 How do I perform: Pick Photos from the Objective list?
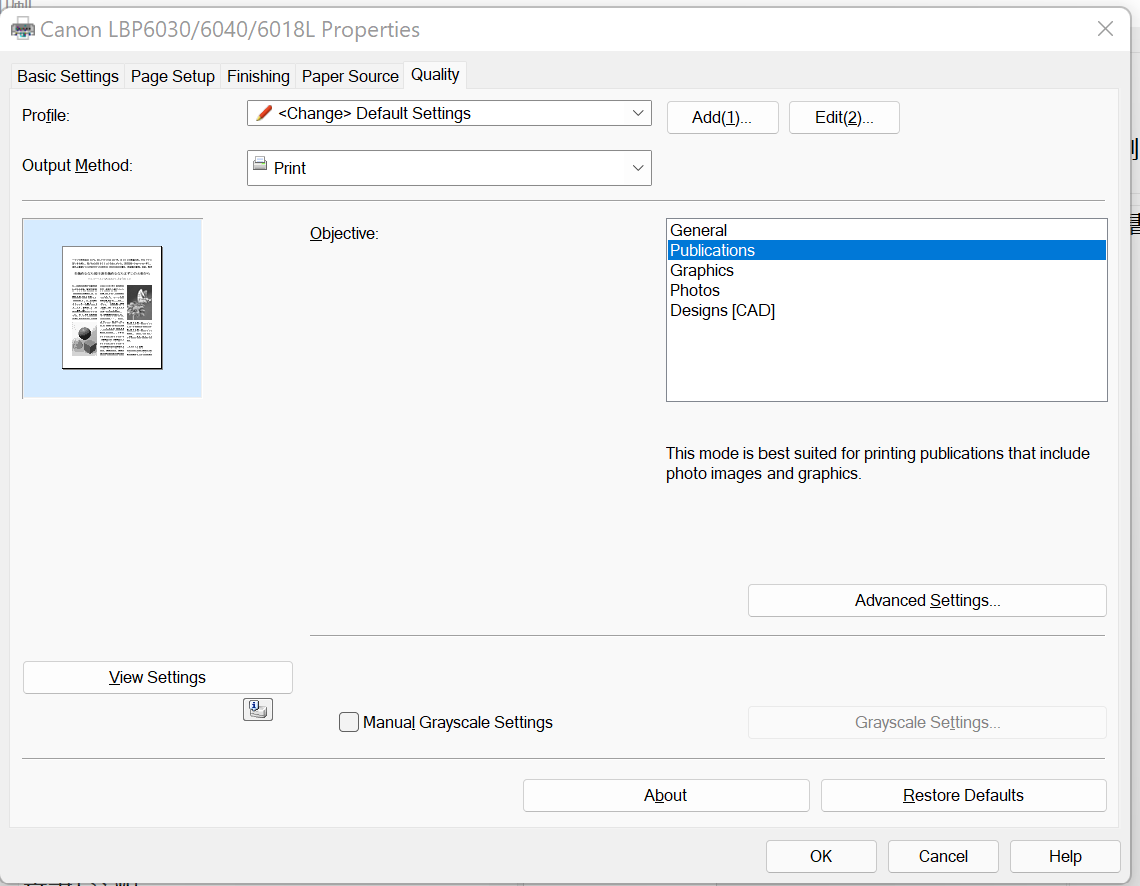tap(695, 291)
